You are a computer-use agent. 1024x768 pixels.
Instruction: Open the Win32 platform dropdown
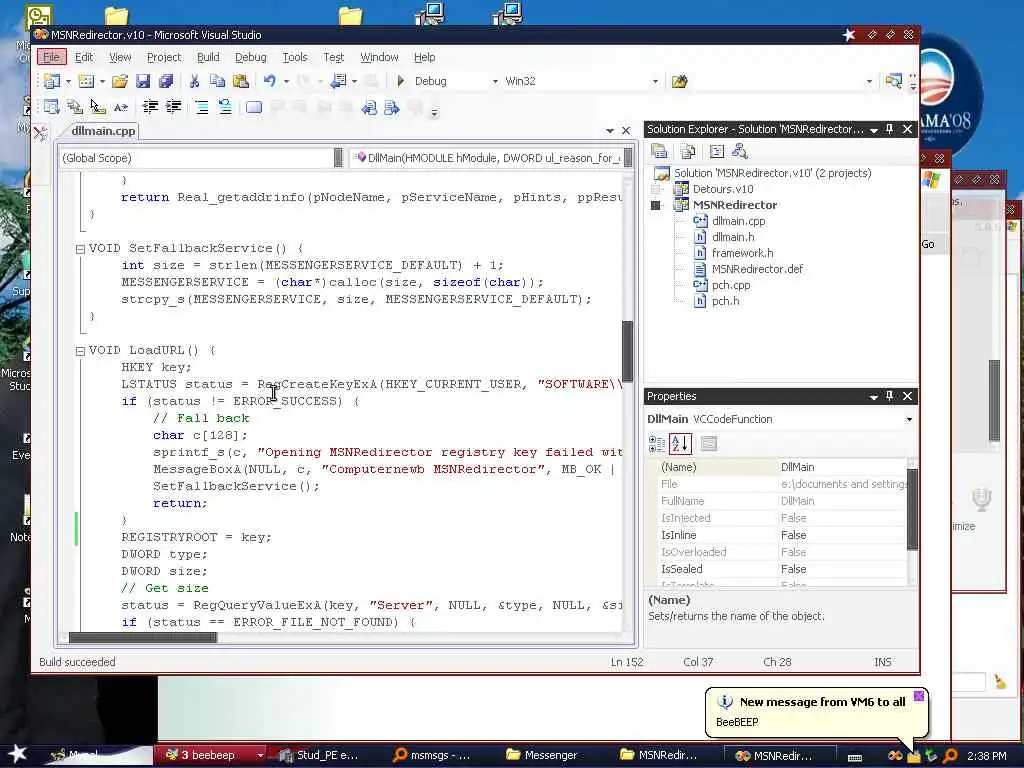tap(655, 82)
